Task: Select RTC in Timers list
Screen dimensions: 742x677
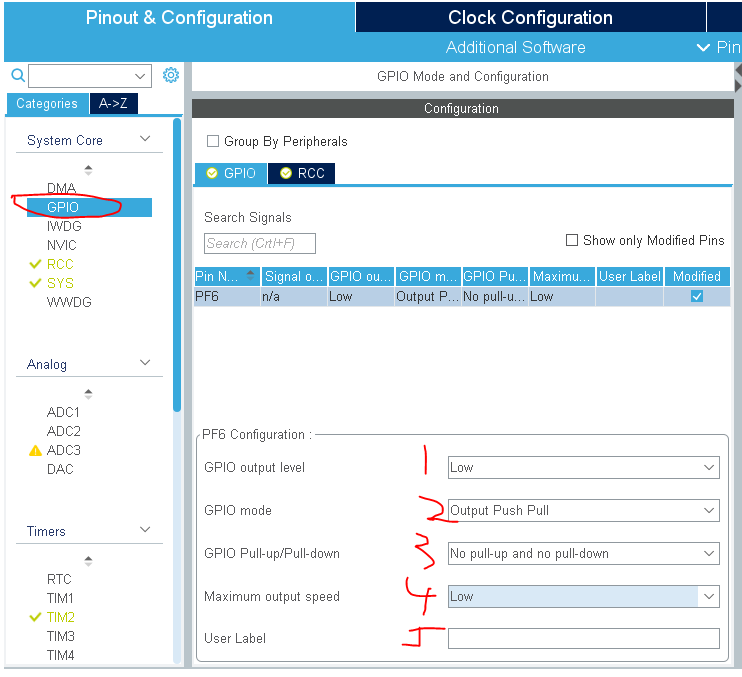Action: point(59,579)
